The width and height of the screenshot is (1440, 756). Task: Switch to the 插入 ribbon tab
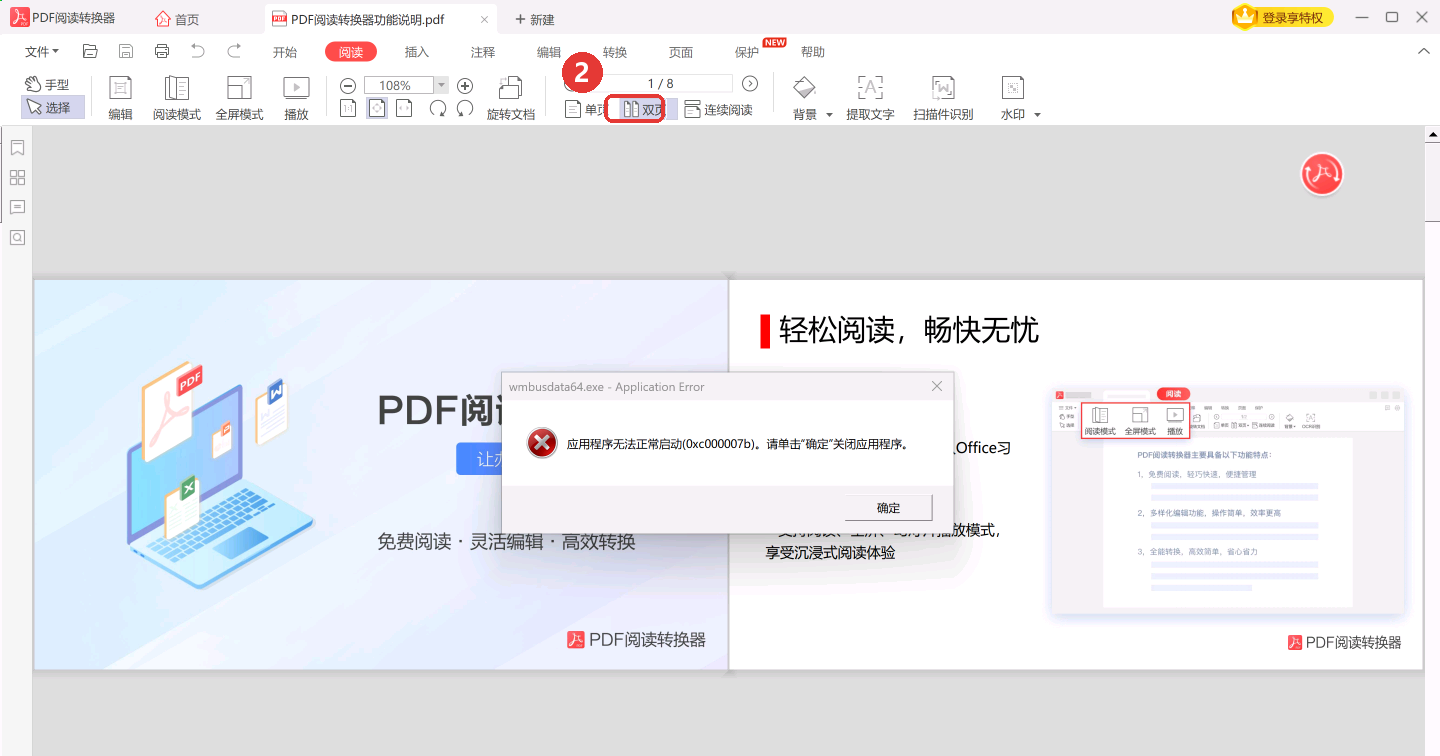coord(417,52)
